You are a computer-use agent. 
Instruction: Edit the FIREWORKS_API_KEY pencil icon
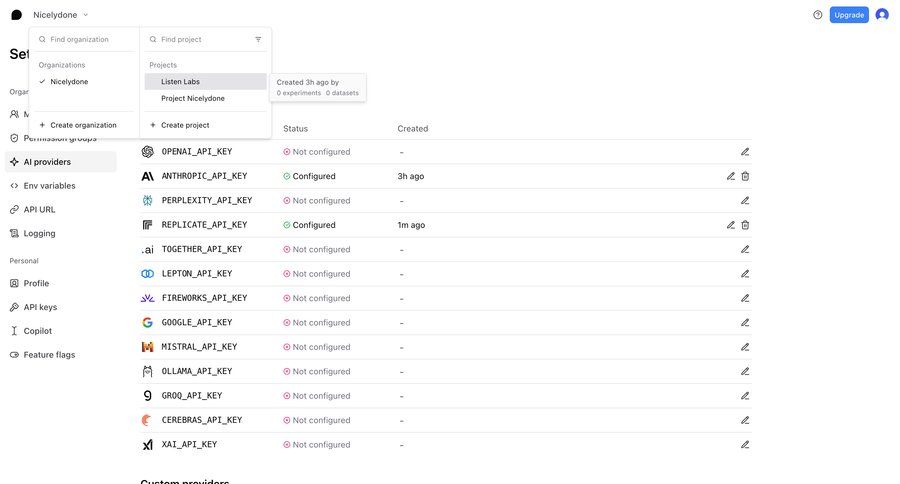pos(745,299)
